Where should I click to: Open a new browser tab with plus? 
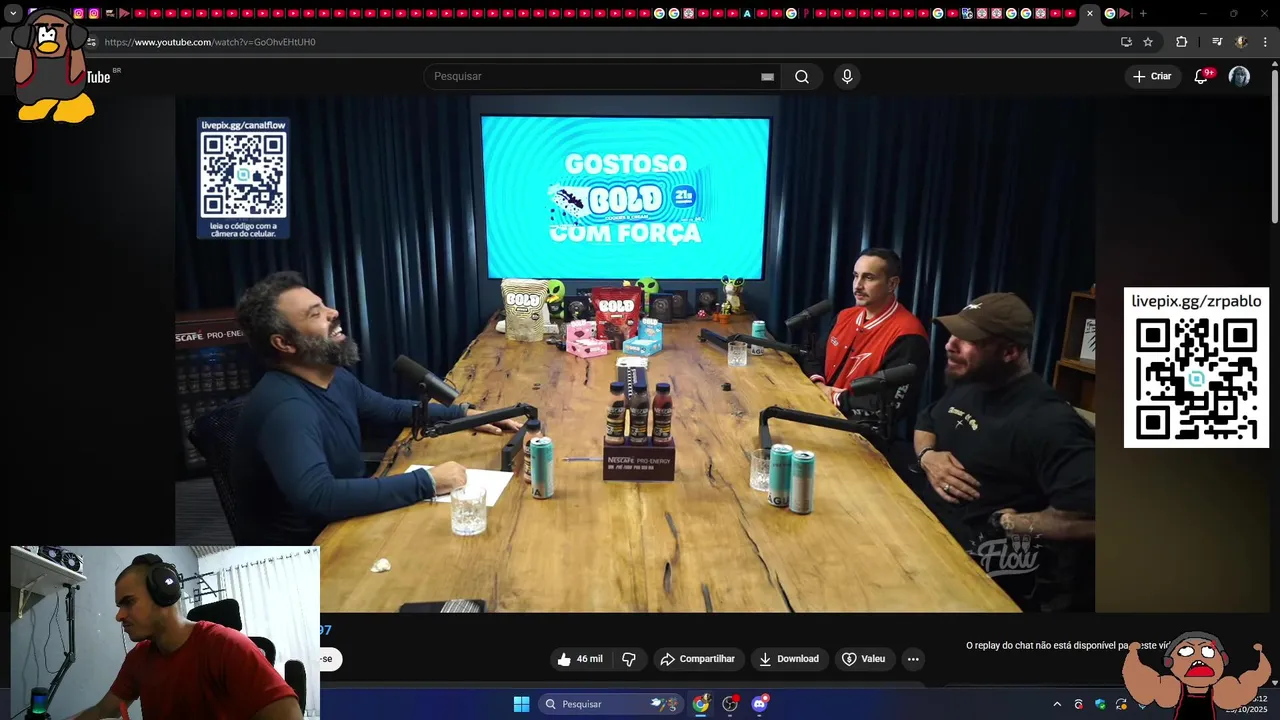[x=1143, y=13]
